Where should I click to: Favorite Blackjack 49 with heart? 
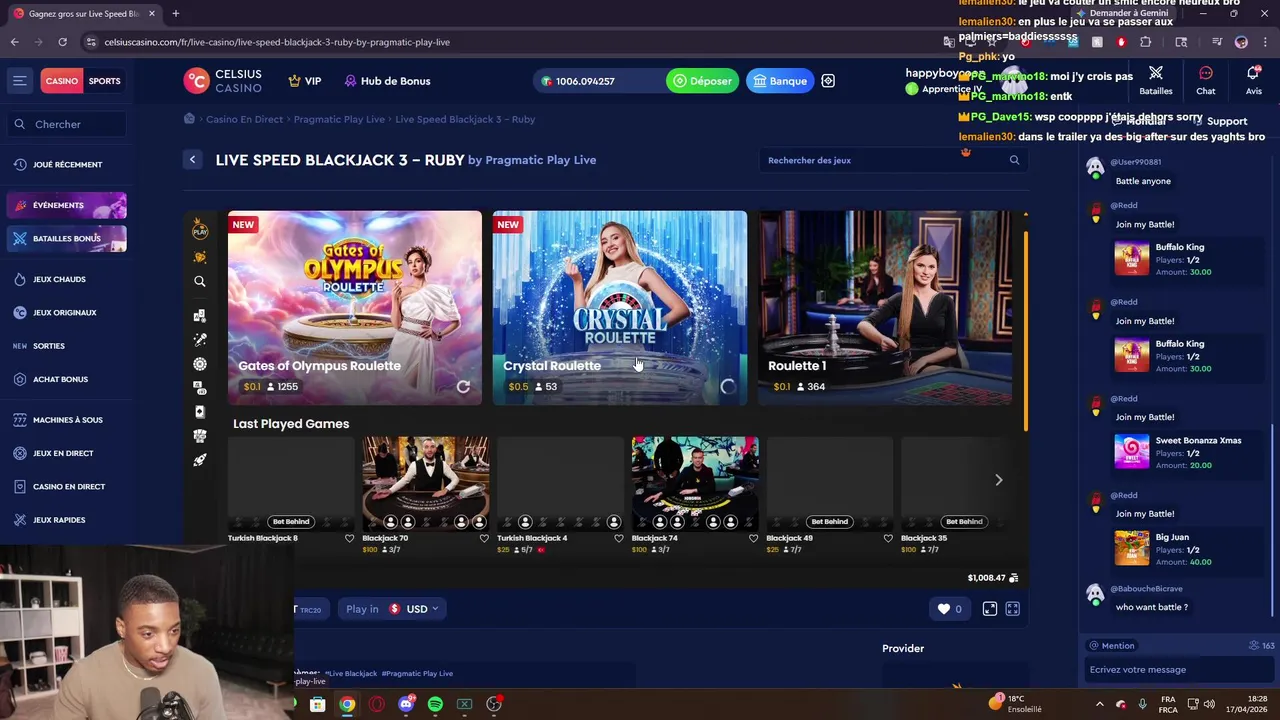point(888,538)
